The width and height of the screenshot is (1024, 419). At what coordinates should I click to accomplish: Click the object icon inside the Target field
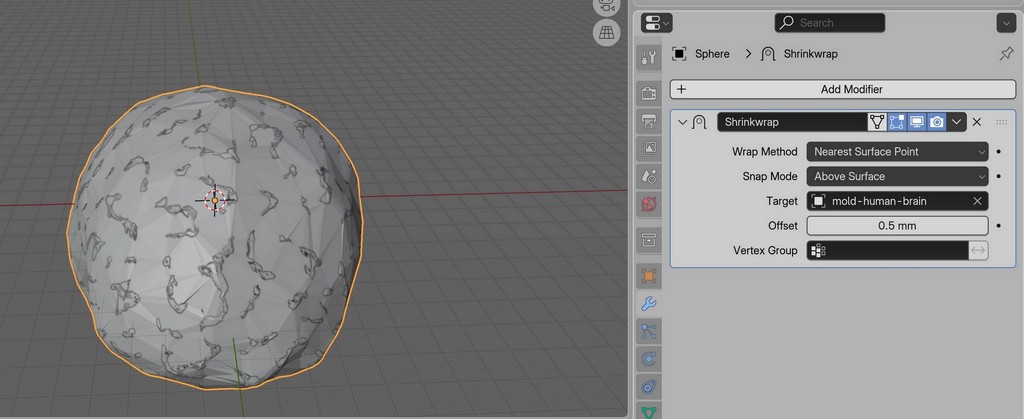pyautogui.click(x=818, y=201)
